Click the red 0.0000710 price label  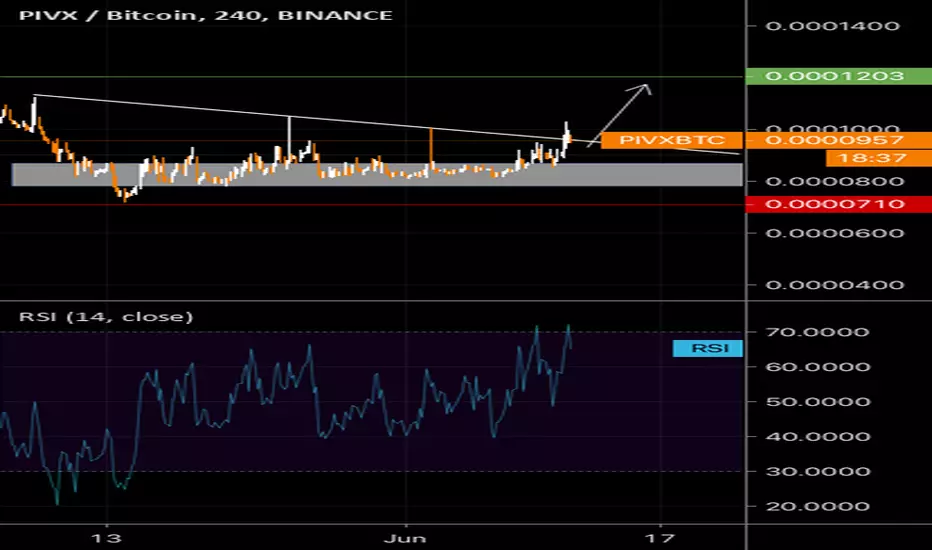point(839,205)
